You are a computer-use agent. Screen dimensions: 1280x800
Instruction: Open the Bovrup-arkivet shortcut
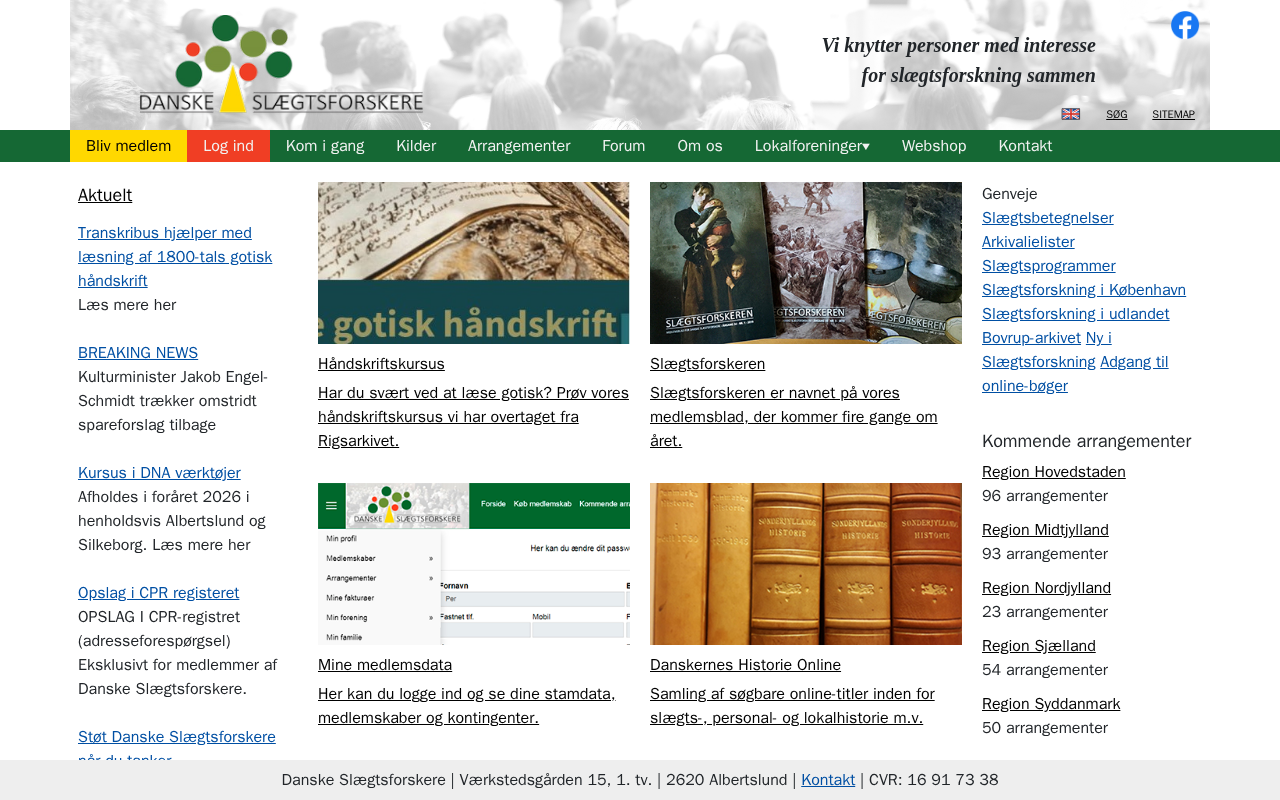1031,338
